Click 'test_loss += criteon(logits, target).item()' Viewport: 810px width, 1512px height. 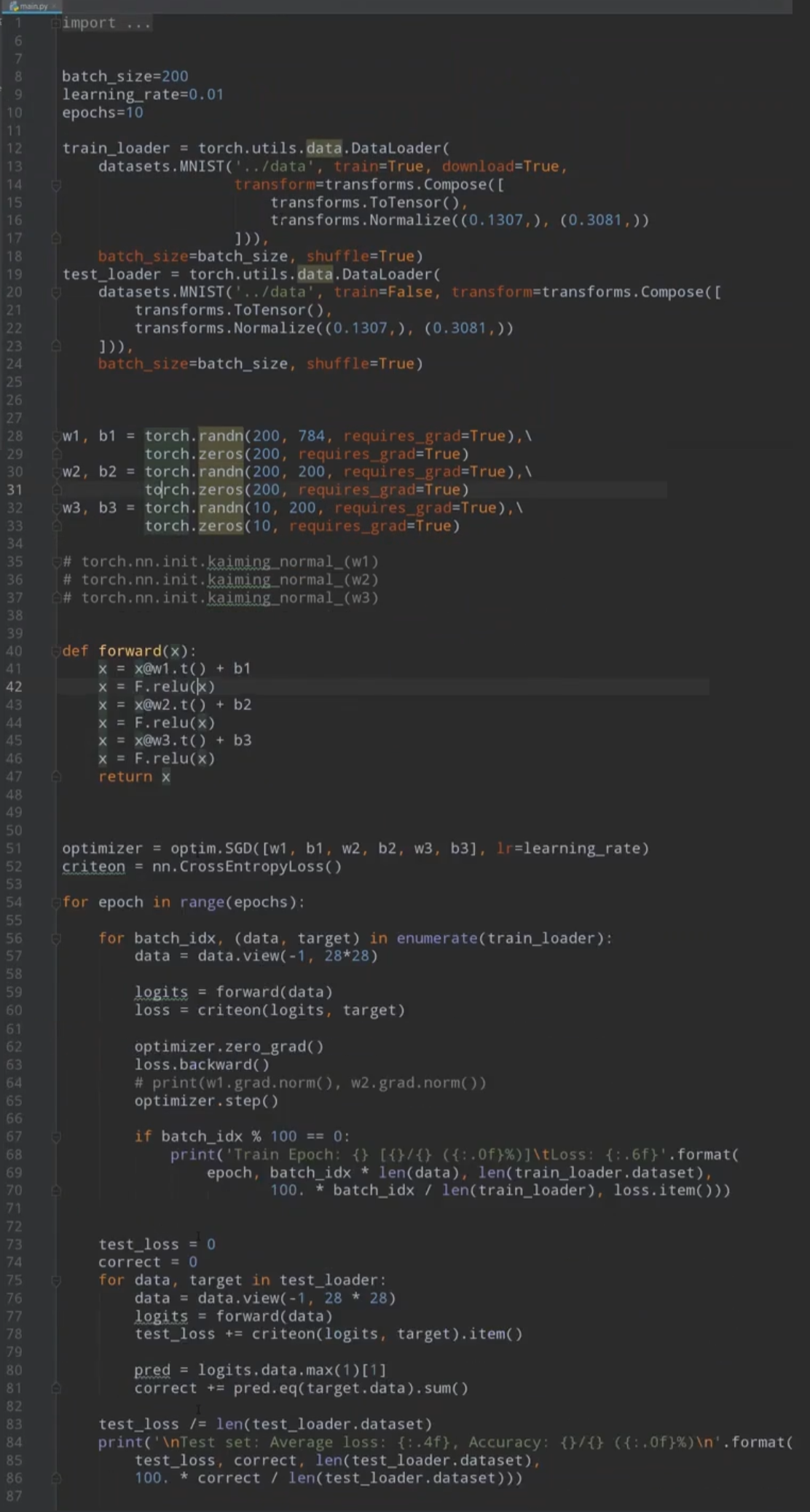329,1334
